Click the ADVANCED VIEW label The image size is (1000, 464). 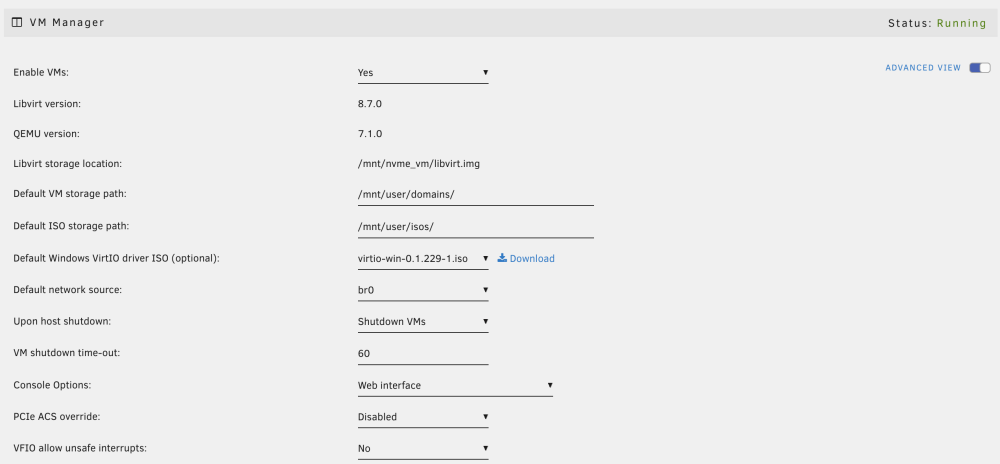pos(923,68)
